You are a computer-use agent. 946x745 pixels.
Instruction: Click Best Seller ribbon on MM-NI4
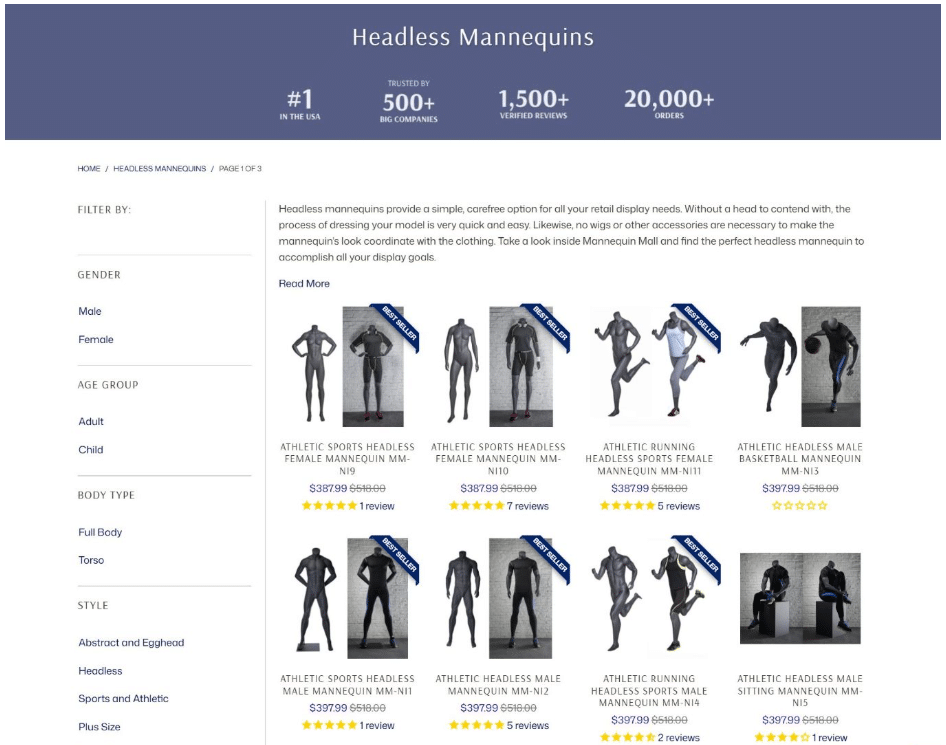pyautogui.click(x=700, y=556)
